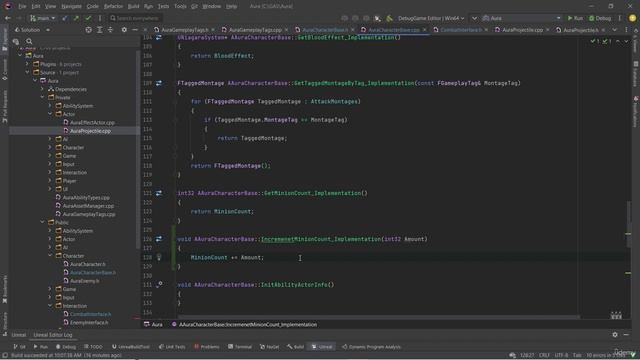
Task: Click the Unreal Editor Log tab
Action: click(x=53, y=335)
